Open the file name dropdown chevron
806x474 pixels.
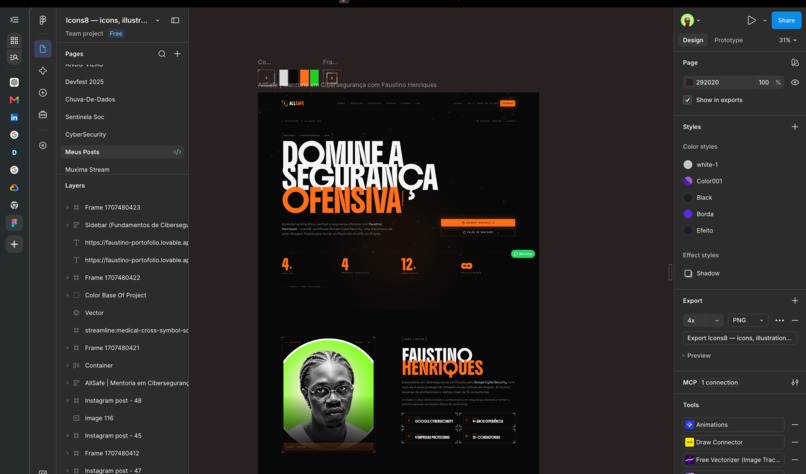click(157, 21)
